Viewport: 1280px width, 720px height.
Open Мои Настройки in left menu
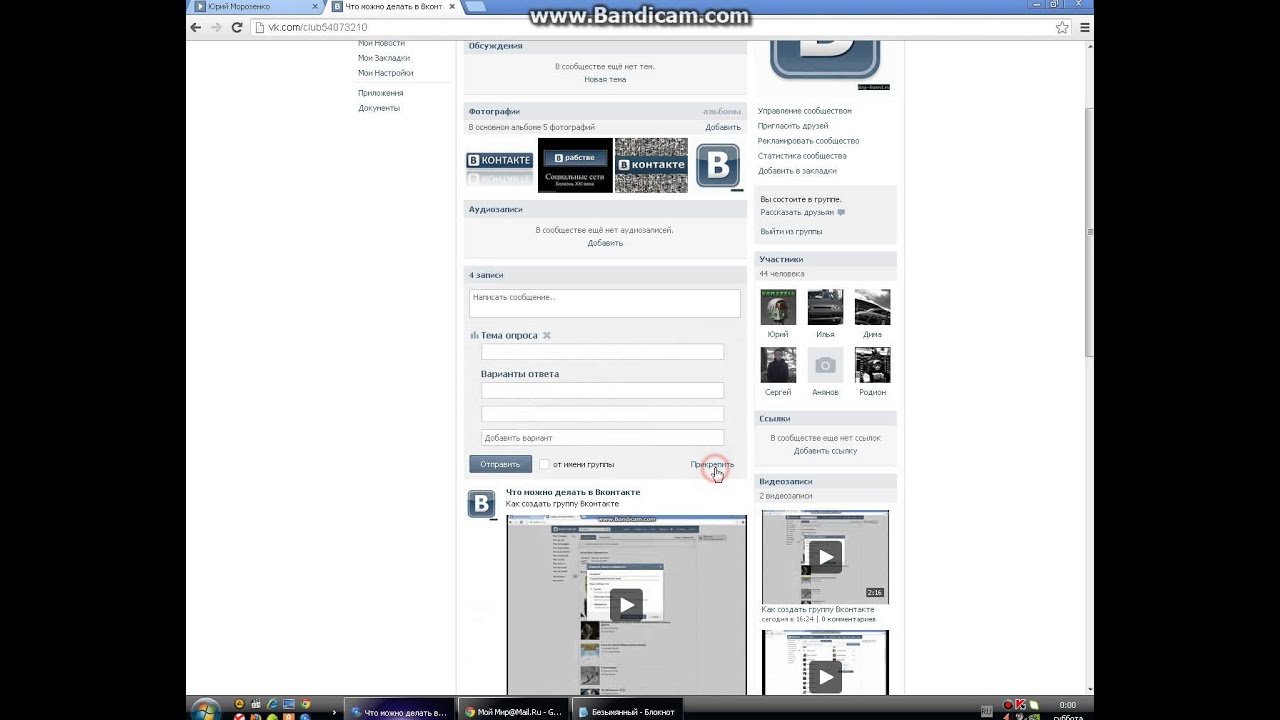pos(385,73)
